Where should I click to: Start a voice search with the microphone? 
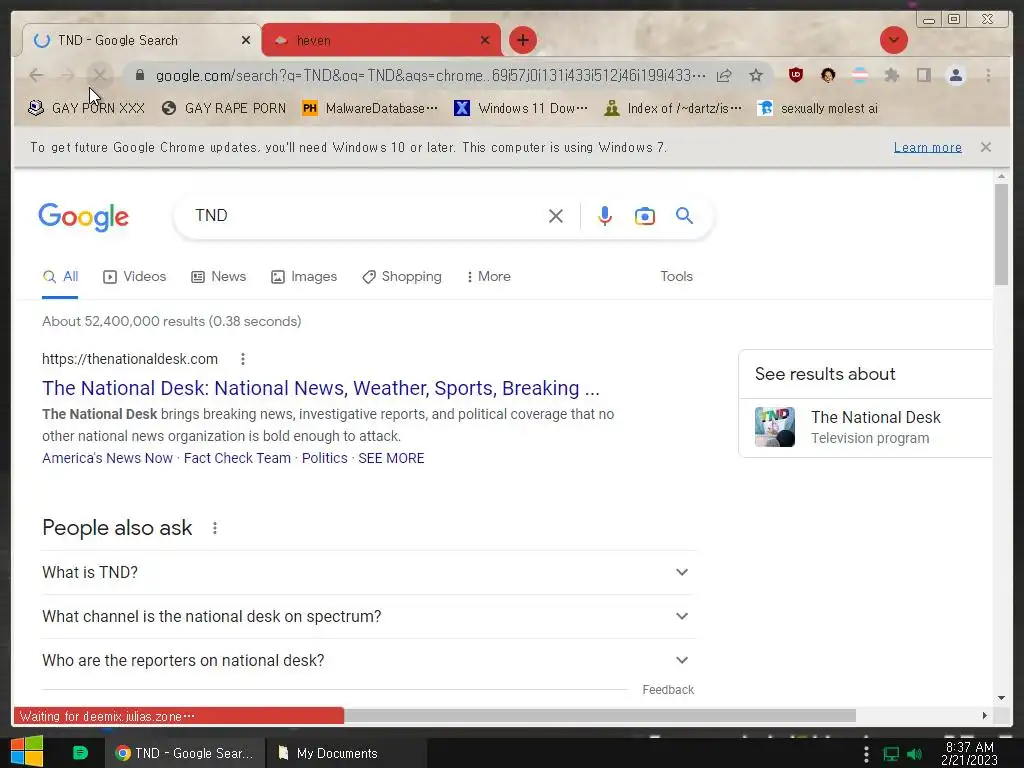(605, 216)
